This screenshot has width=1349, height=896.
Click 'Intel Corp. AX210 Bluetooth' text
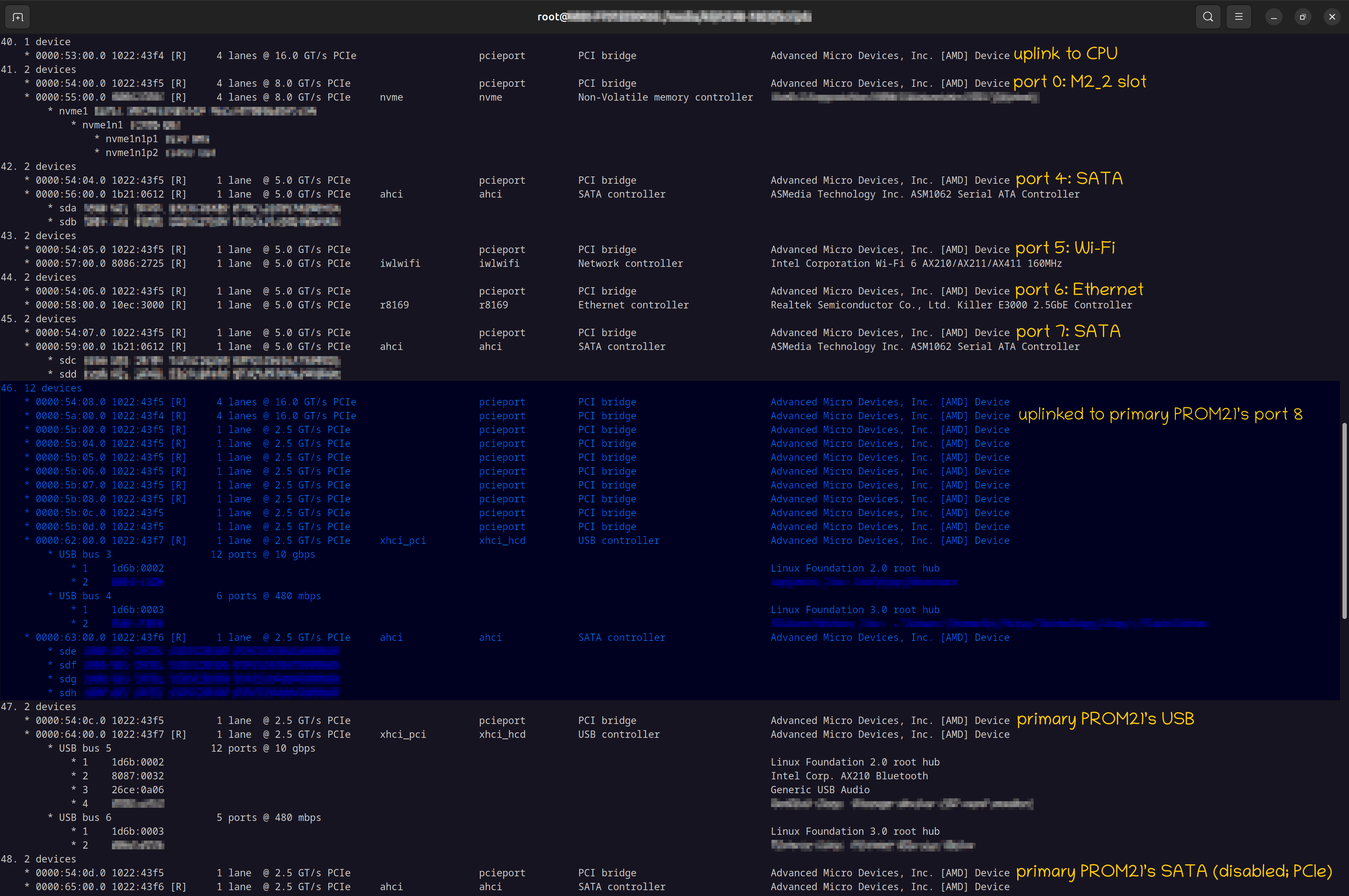coord(849,776)
